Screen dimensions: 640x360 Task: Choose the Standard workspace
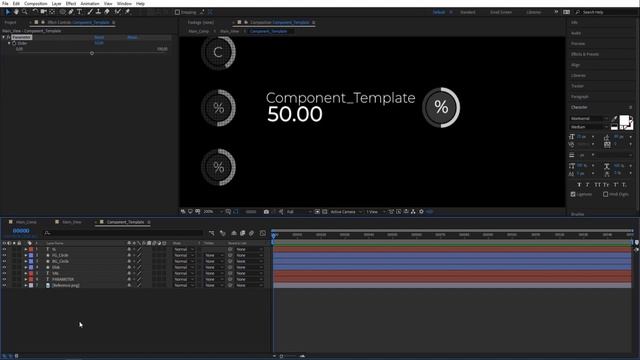coord(467,12)
